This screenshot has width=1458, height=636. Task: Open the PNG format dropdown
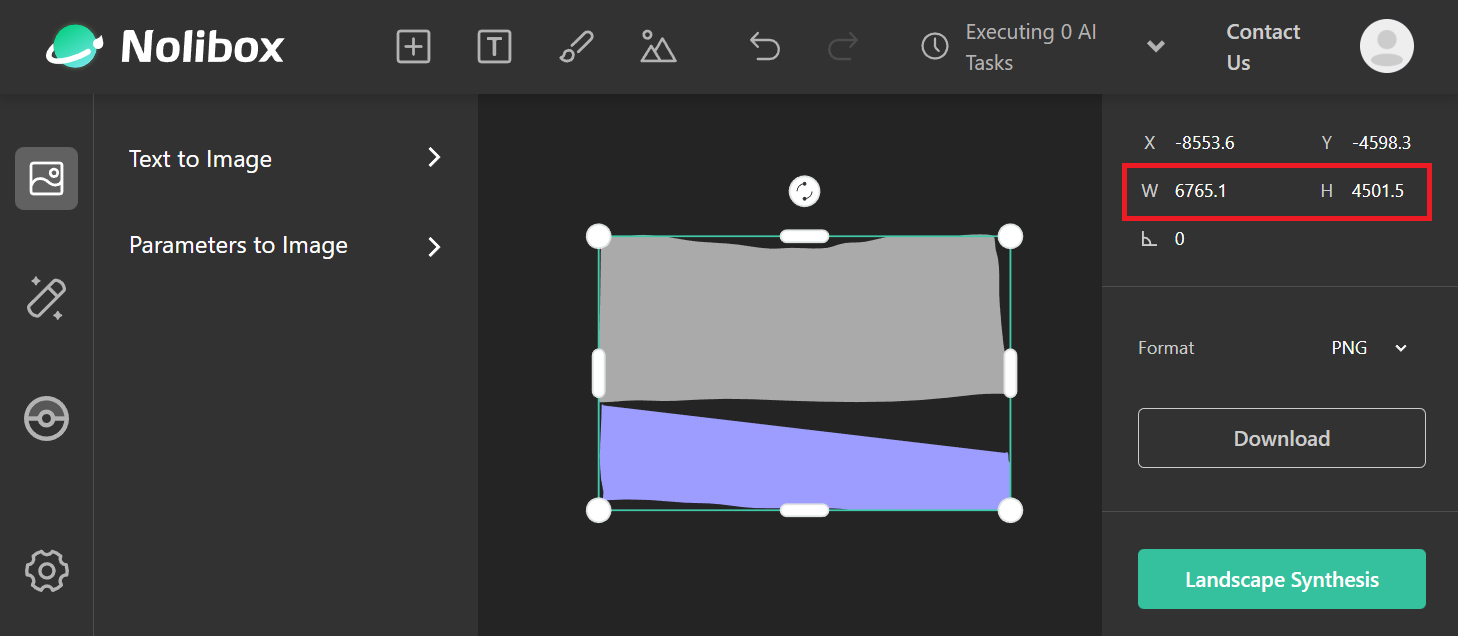tap(1368, 348)
